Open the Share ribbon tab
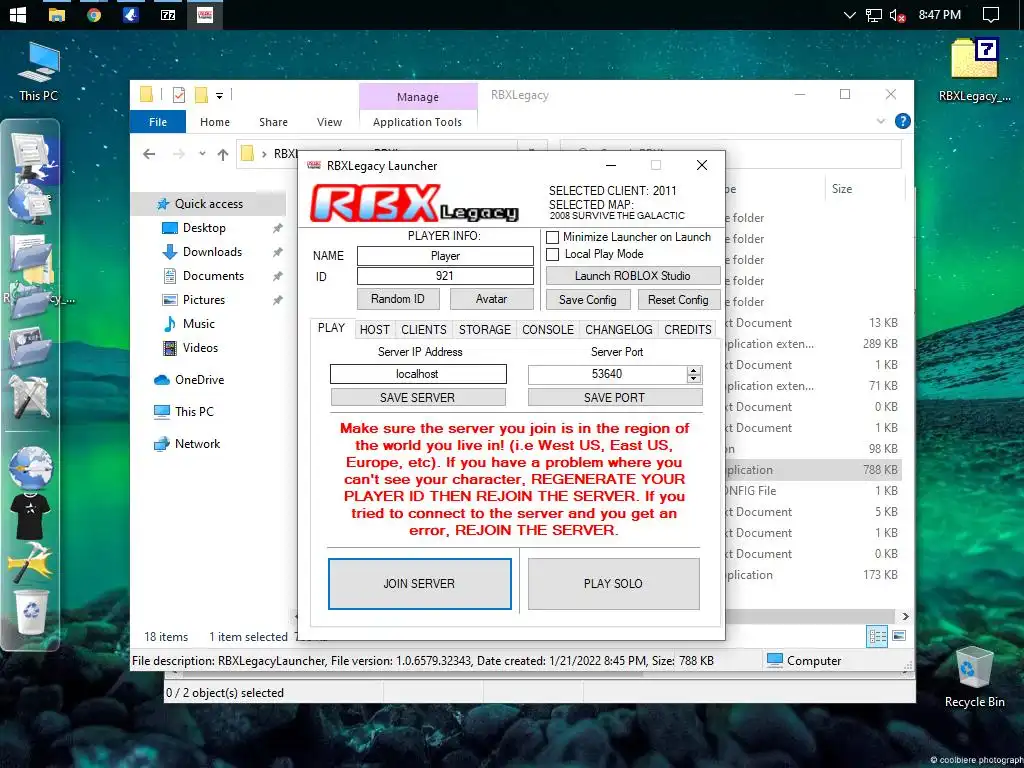Viewport: 1024px width, 768px height. pos(273,122)
